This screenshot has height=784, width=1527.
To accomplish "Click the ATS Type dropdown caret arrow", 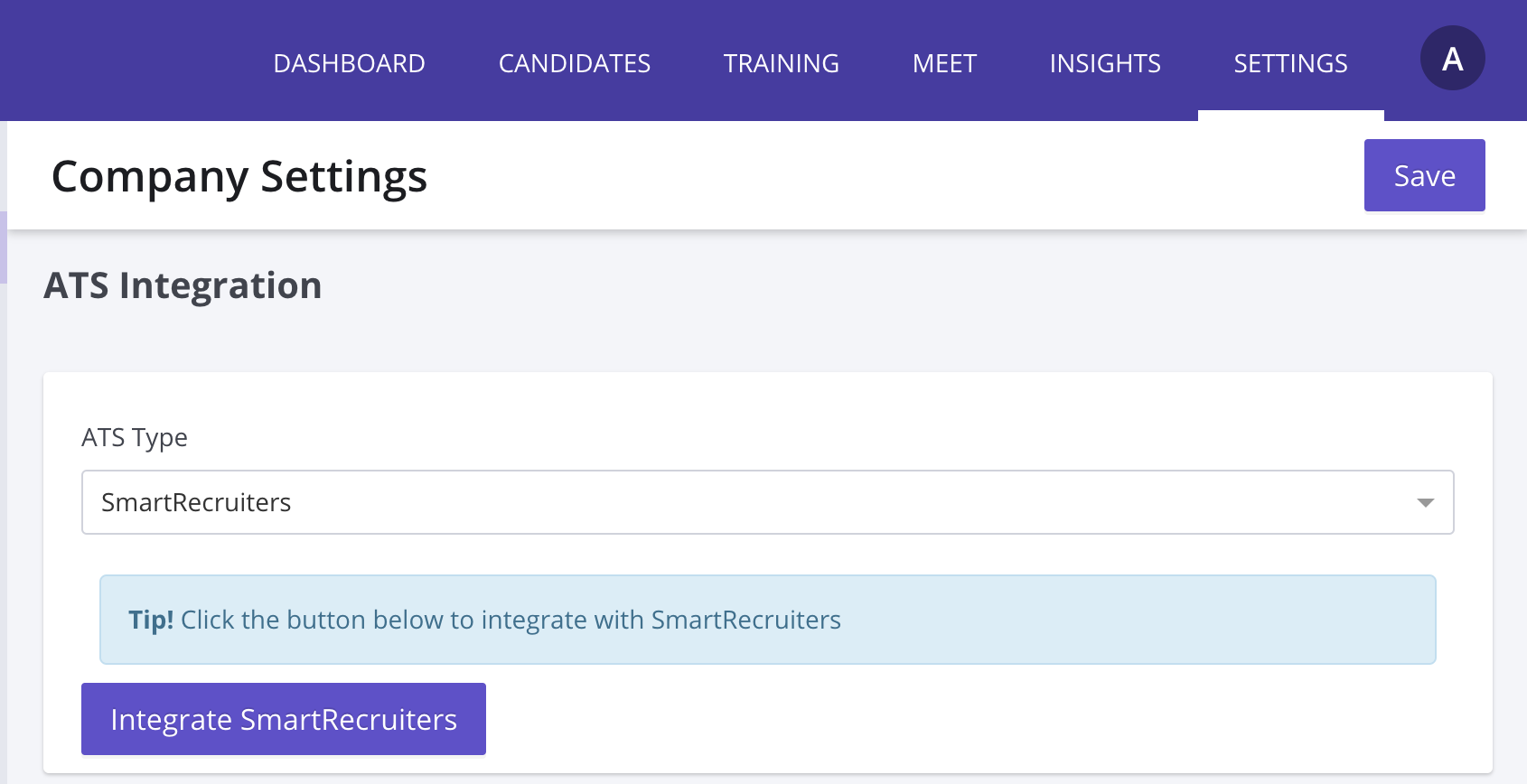I will pyautogui.click(x=1425, y=502).
